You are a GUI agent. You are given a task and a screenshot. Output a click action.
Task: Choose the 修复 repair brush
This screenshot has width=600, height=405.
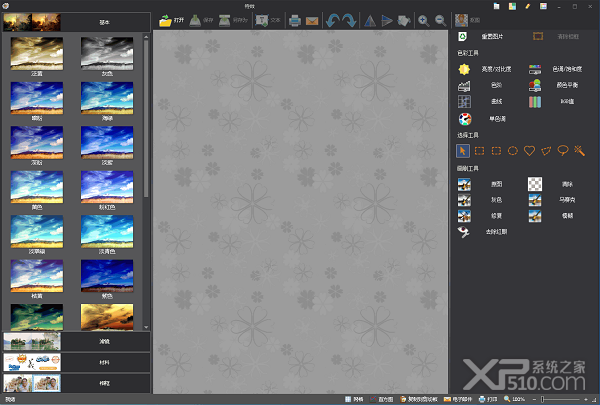pos(464,216)
